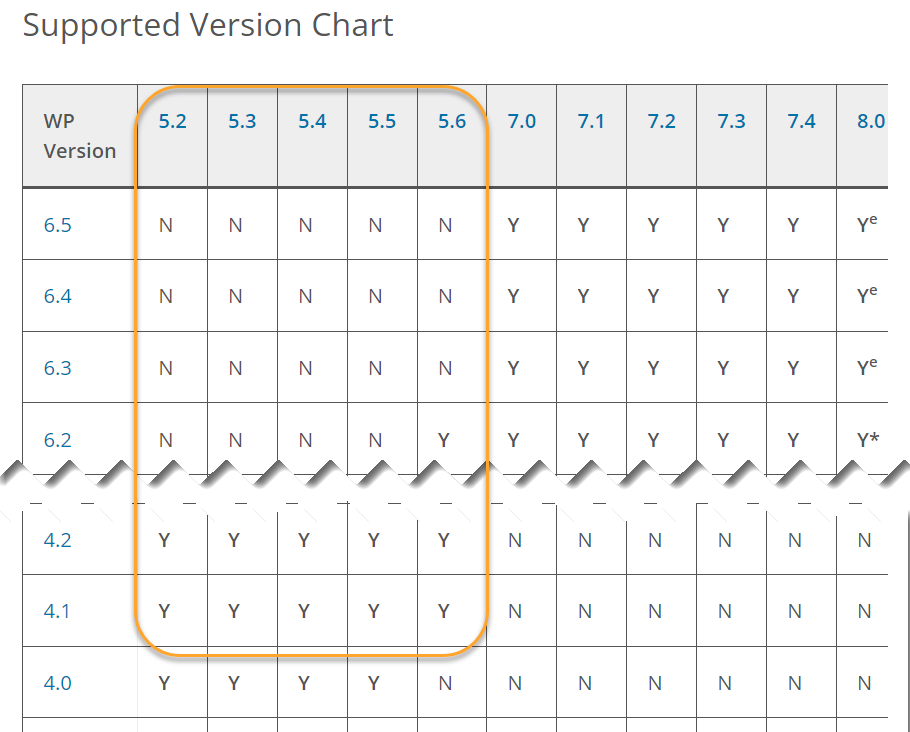Open the PHP 8.0 column header link

tap(871, 121)
